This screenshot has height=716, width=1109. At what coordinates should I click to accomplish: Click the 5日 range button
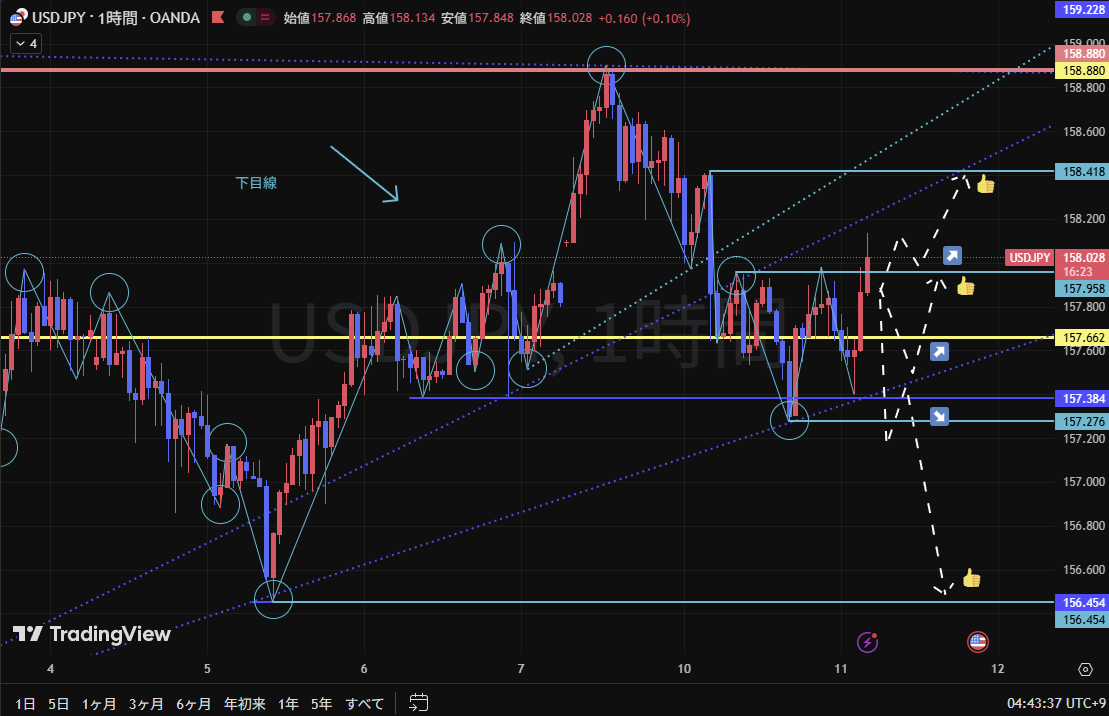59,703
